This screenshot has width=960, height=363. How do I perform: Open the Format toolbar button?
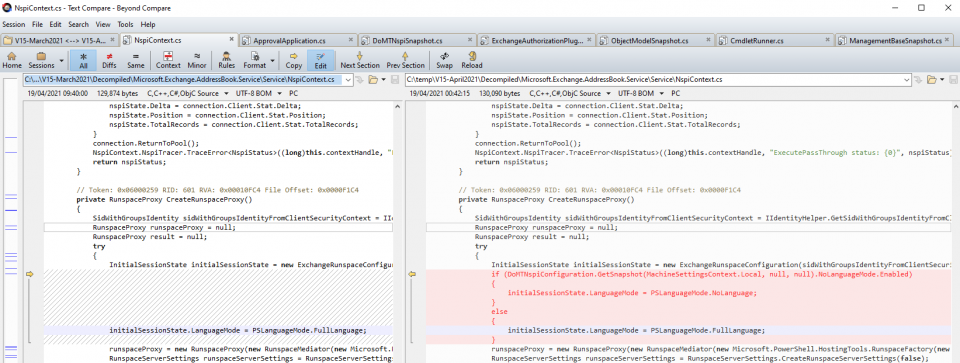pyautogui.click(x=254, y=60)
